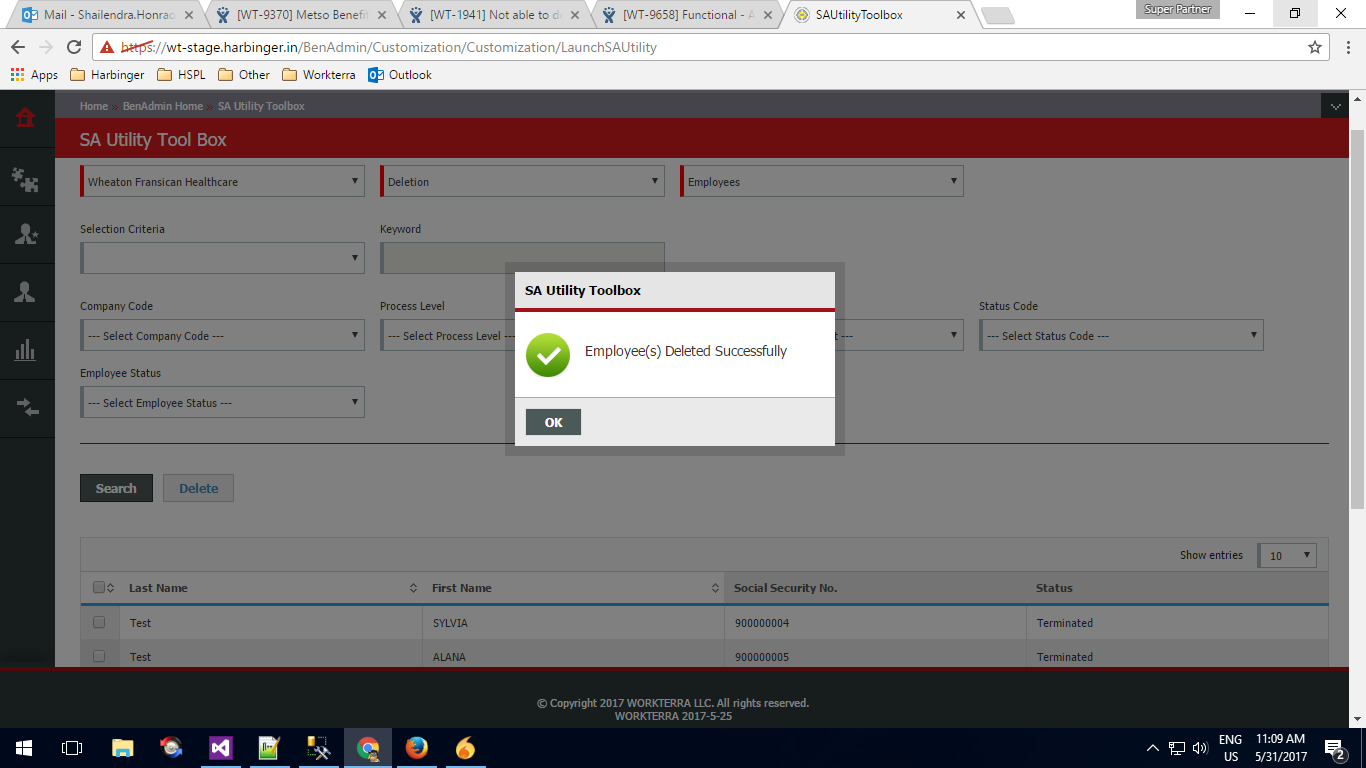This screenshot has width=1366, height=768.
Task: Open the puzzle pieces sidebar icon
Action: coord(25,179)
